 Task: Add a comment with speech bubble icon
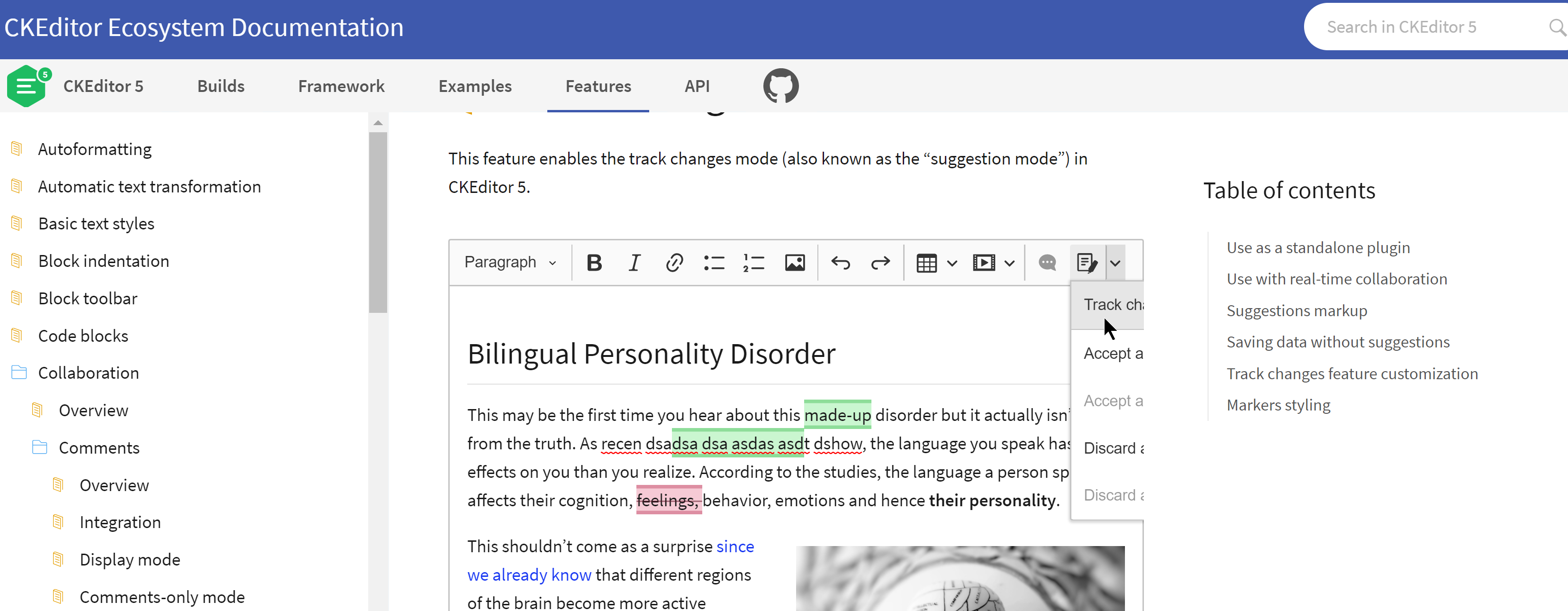coord(1047,263)
